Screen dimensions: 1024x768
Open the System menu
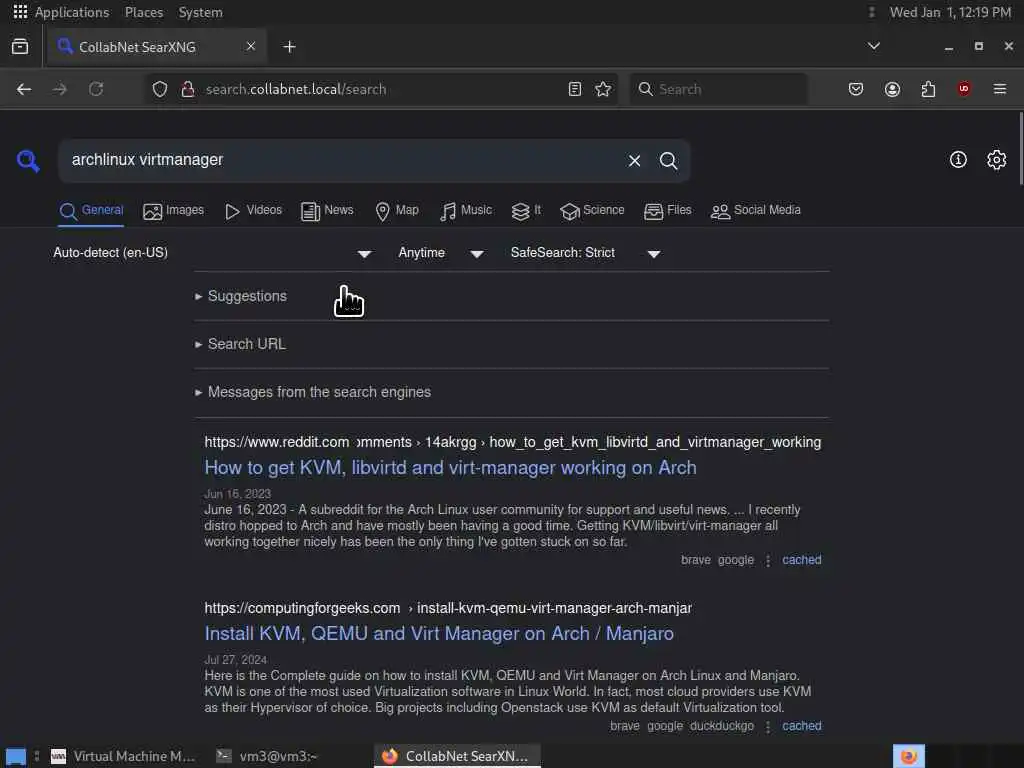pos(200,12)
